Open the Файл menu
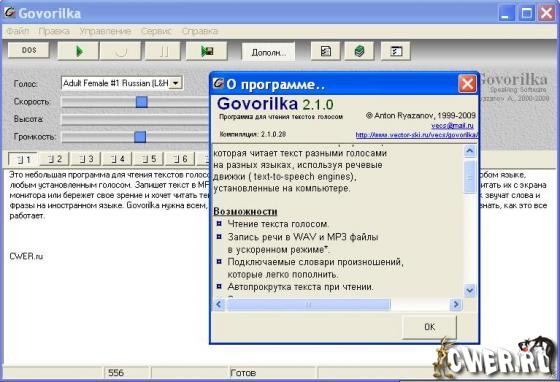 coord(18,31)
